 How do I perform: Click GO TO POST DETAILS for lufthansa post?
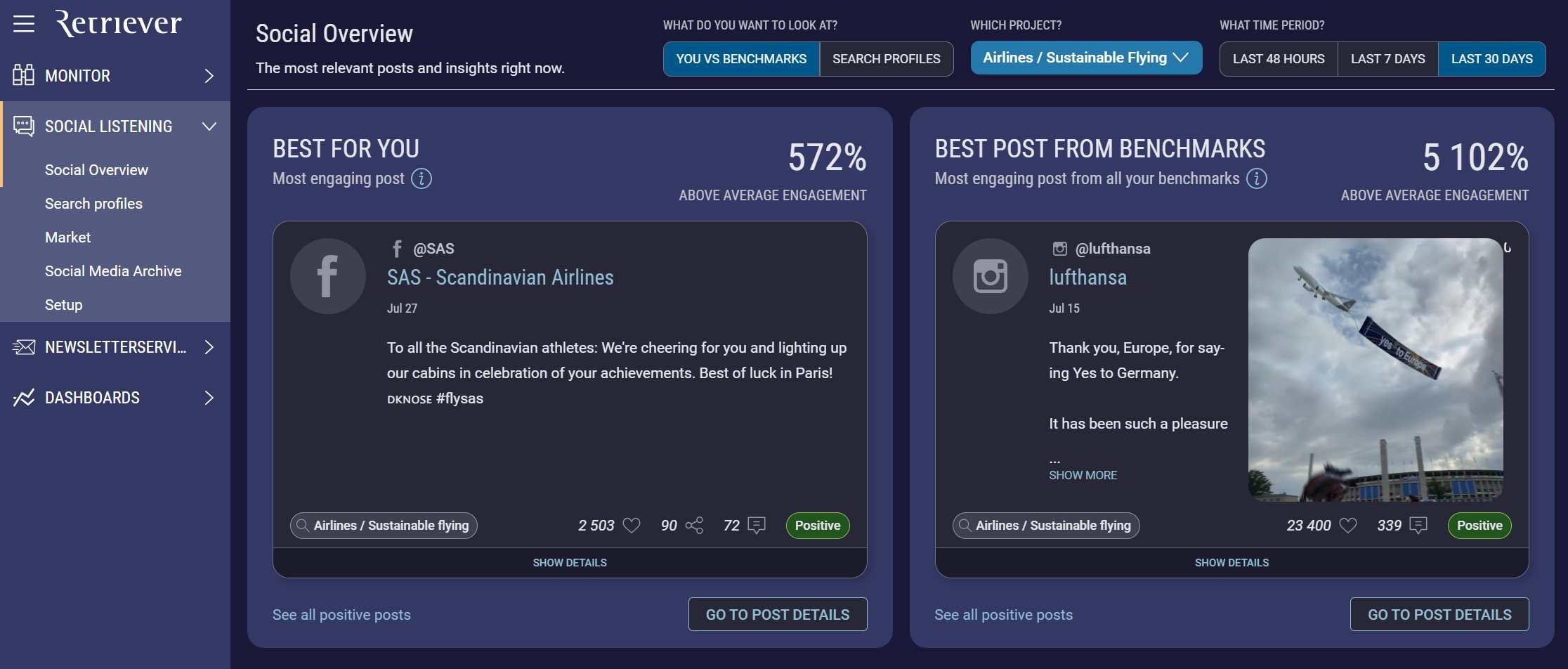point(1439,614)
